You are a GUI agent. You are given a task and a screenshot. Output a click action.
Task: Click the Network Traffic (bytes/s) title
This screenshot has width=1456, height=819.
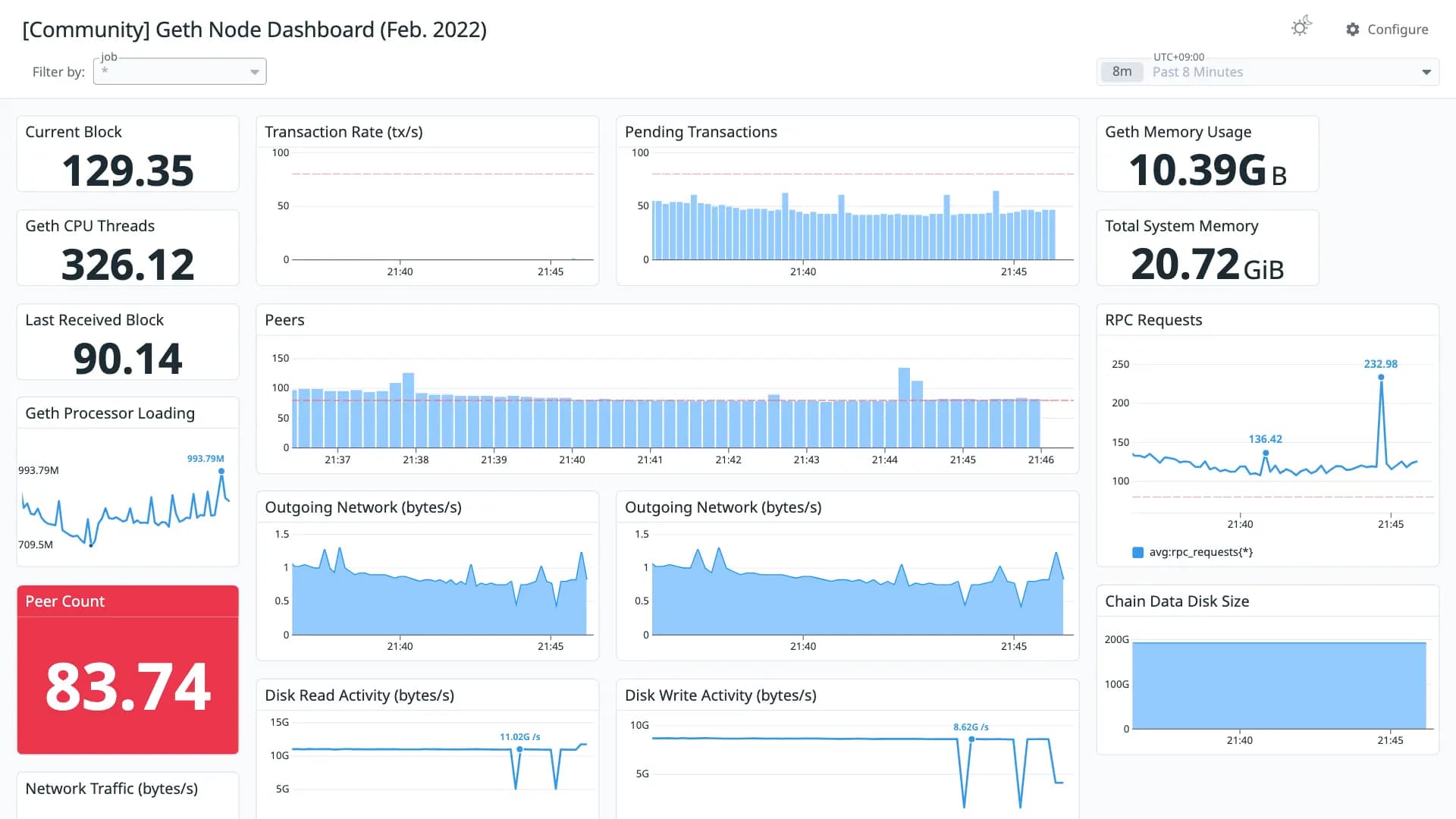(111, 789)
